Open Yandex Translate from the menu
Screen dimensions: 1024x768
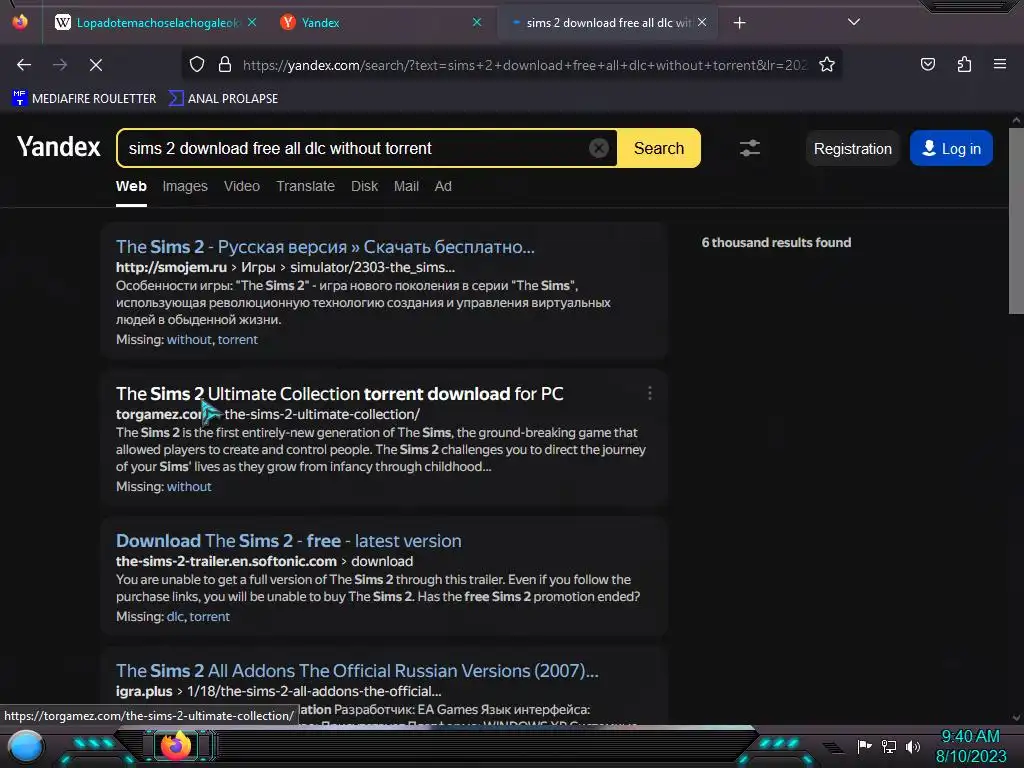(305, 186)
